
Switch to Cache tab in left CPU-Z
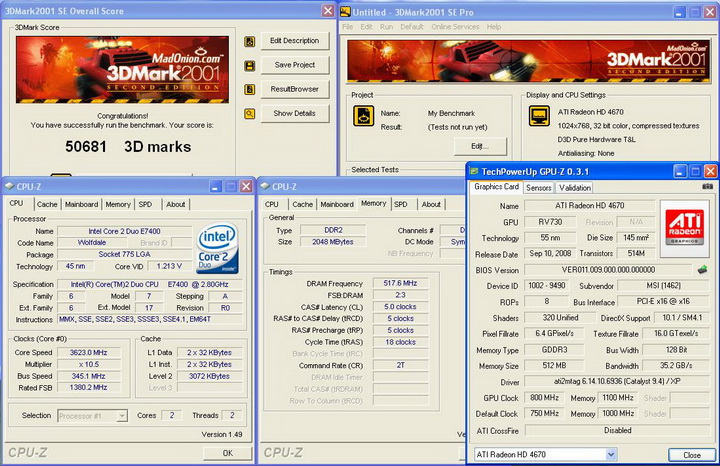click(x=47, y=204)
